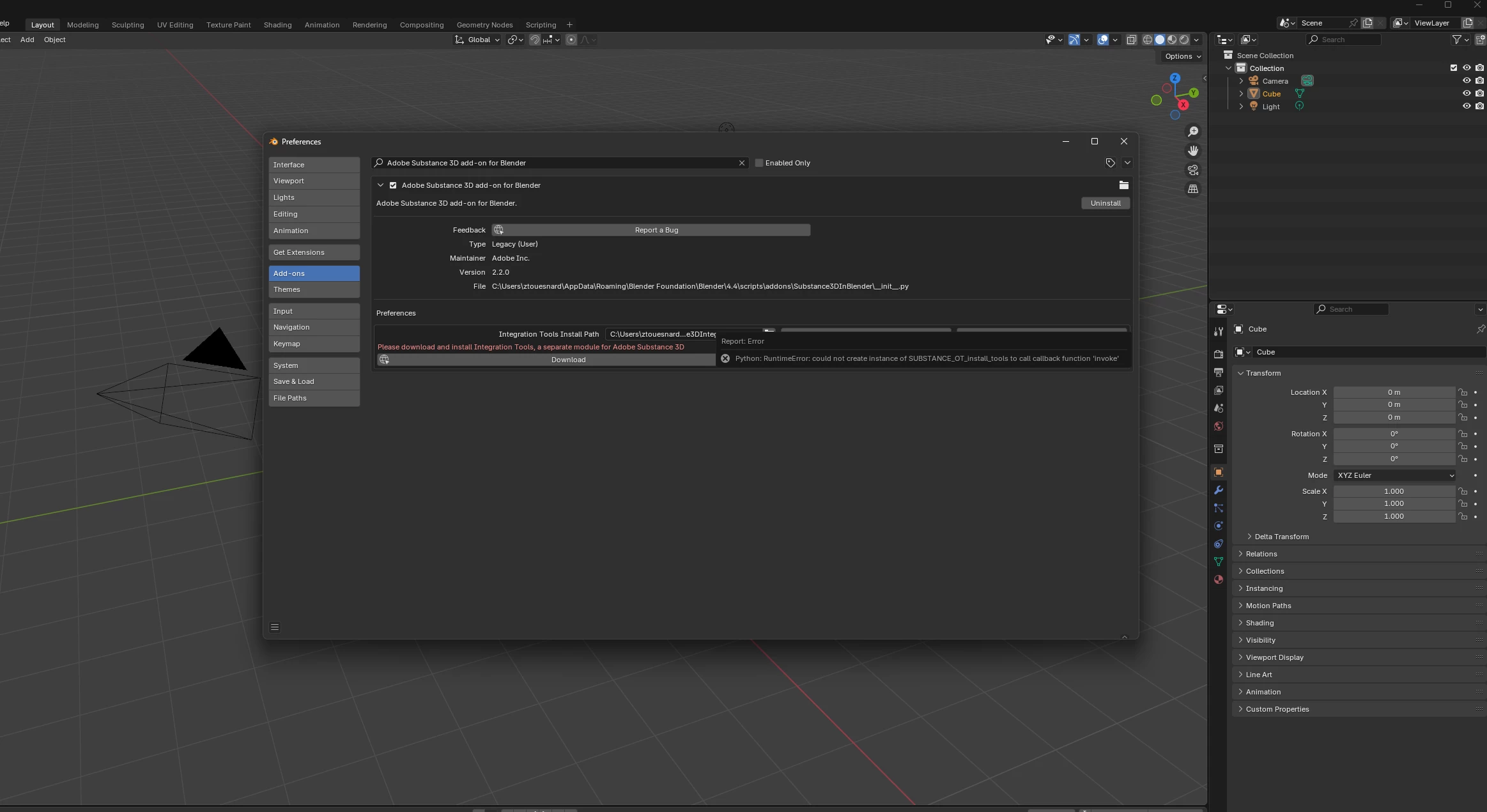This screenshot has width=1487, height=812.
Task: Disable the Adobe Substance 3D add-on checkbox
Action: pyautogui.click(x=393, y=185)
